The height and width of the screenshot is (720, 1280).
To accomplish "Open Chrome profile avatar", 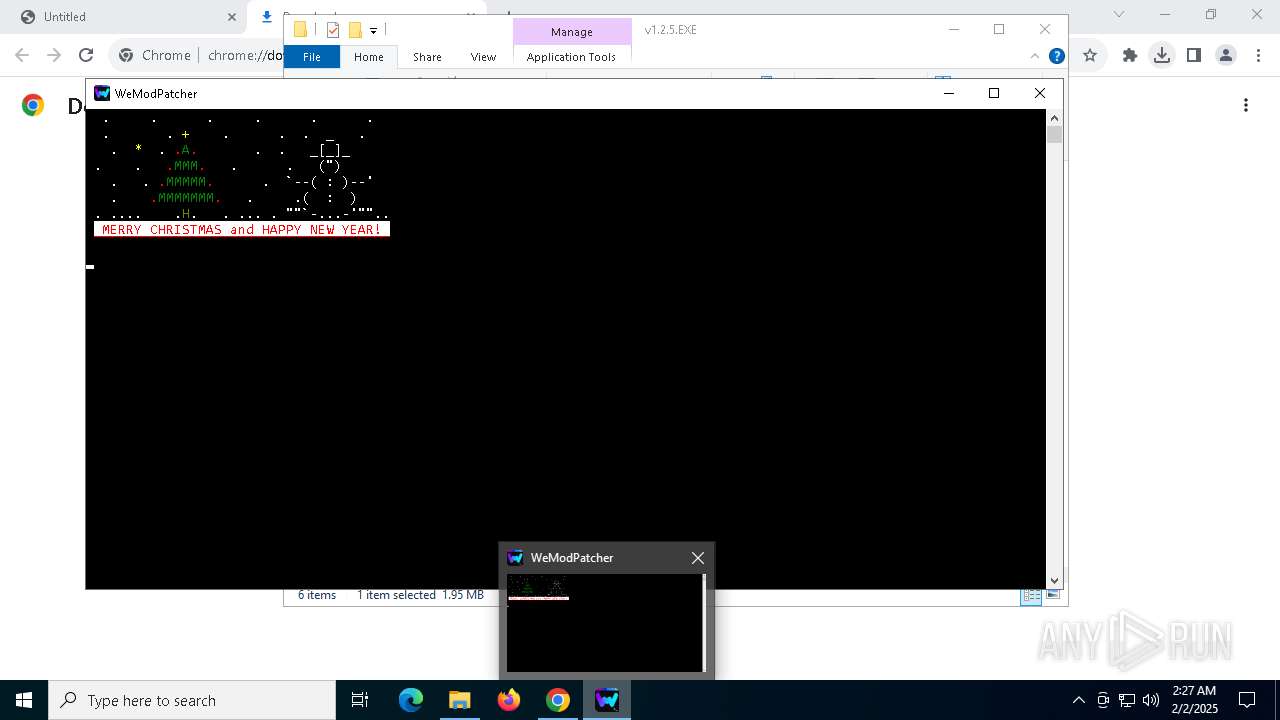I will tap(1226, 55).
